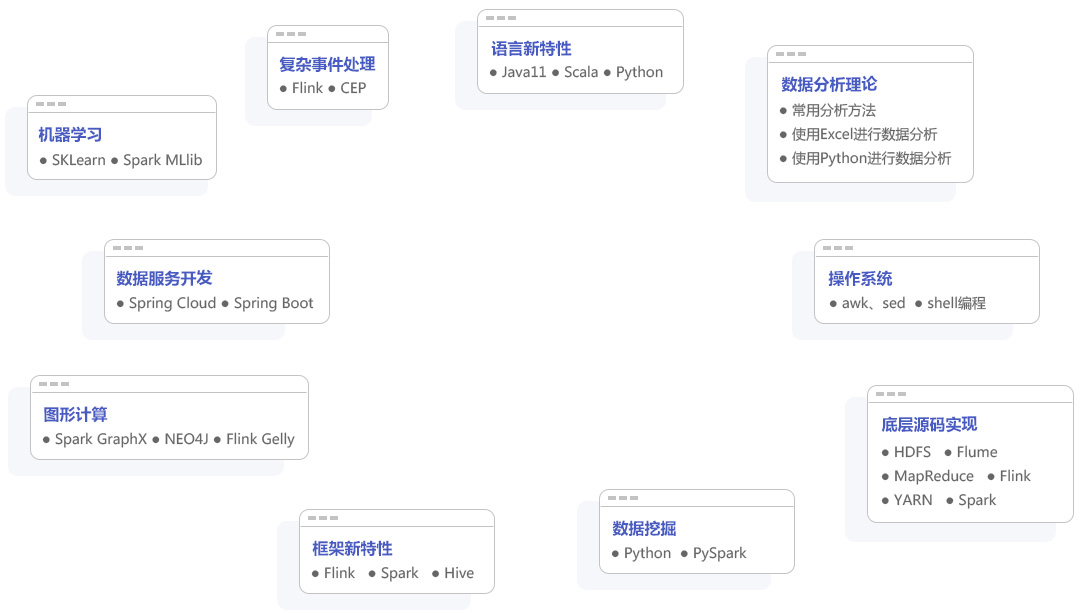Select Scala under 语言新特性
The width and height of the screenshot is (1080, 613).
coord(581,72)
